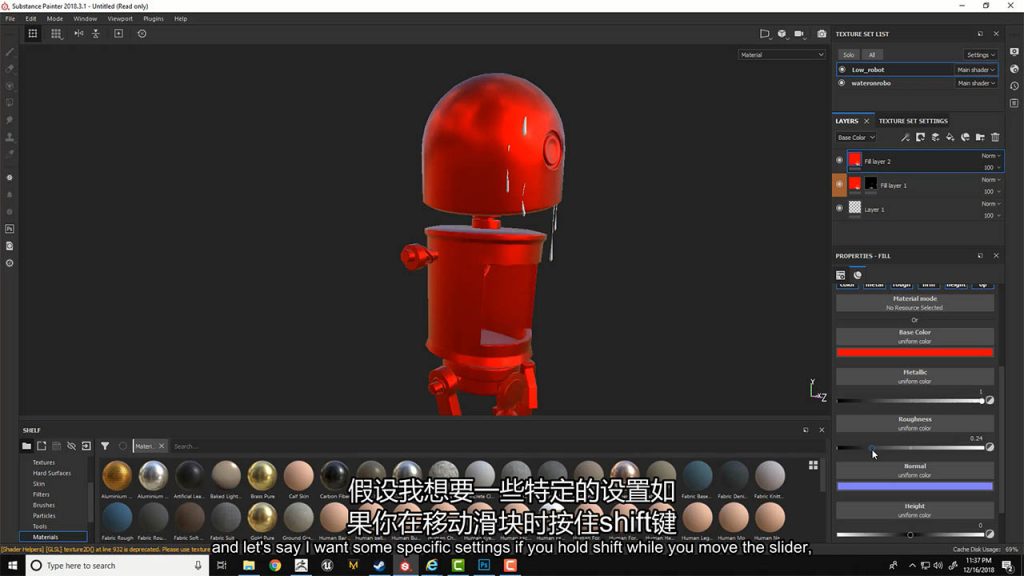1024x576 pixels.
Task: Click the red Base Color swatch
Action: [914, 352]
